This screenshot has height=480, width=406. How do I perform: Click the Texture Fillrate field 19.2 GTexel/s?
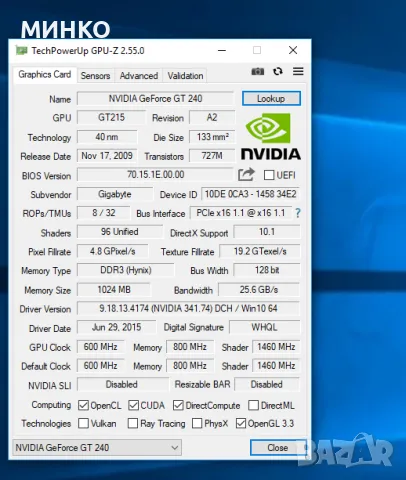260,251
